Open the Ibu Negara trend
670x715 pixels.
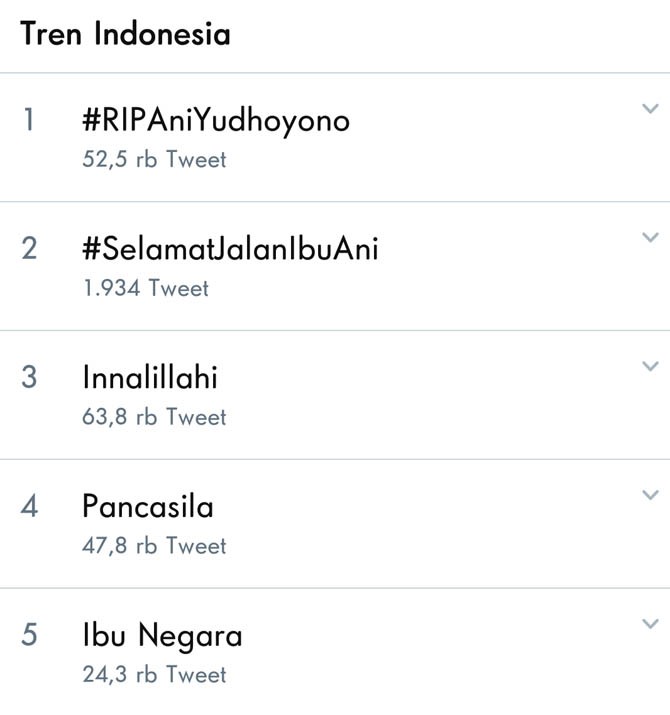tap(162, 635)
